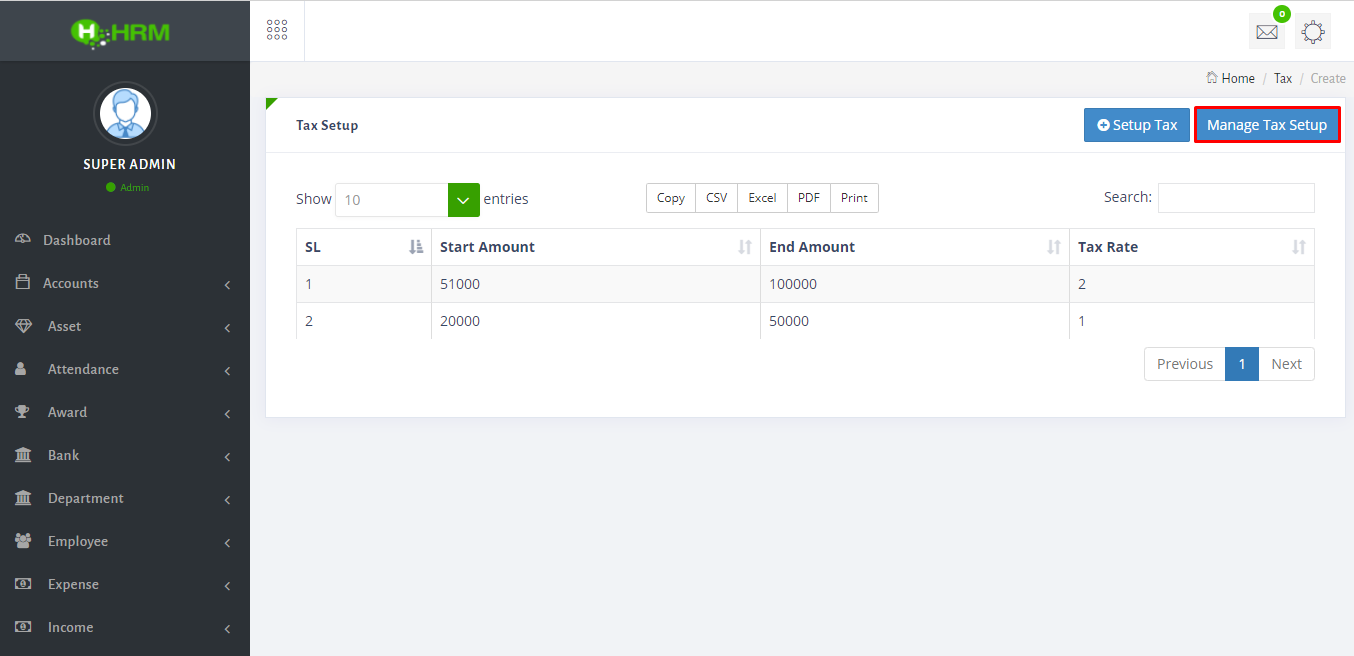Click the app grid icon in the header
Image resolution: width=1354 pixels, height=656 pixels.
coord(277,29)
